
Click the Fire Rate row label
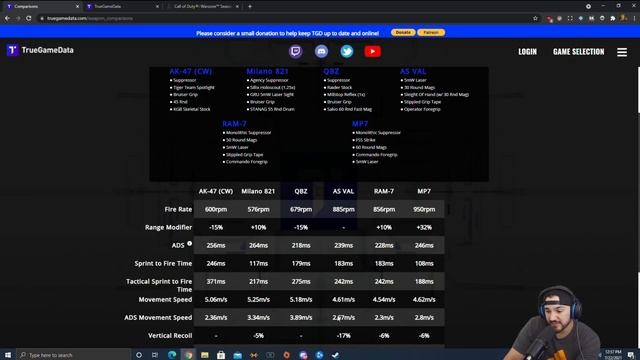[x=178, y=209]
